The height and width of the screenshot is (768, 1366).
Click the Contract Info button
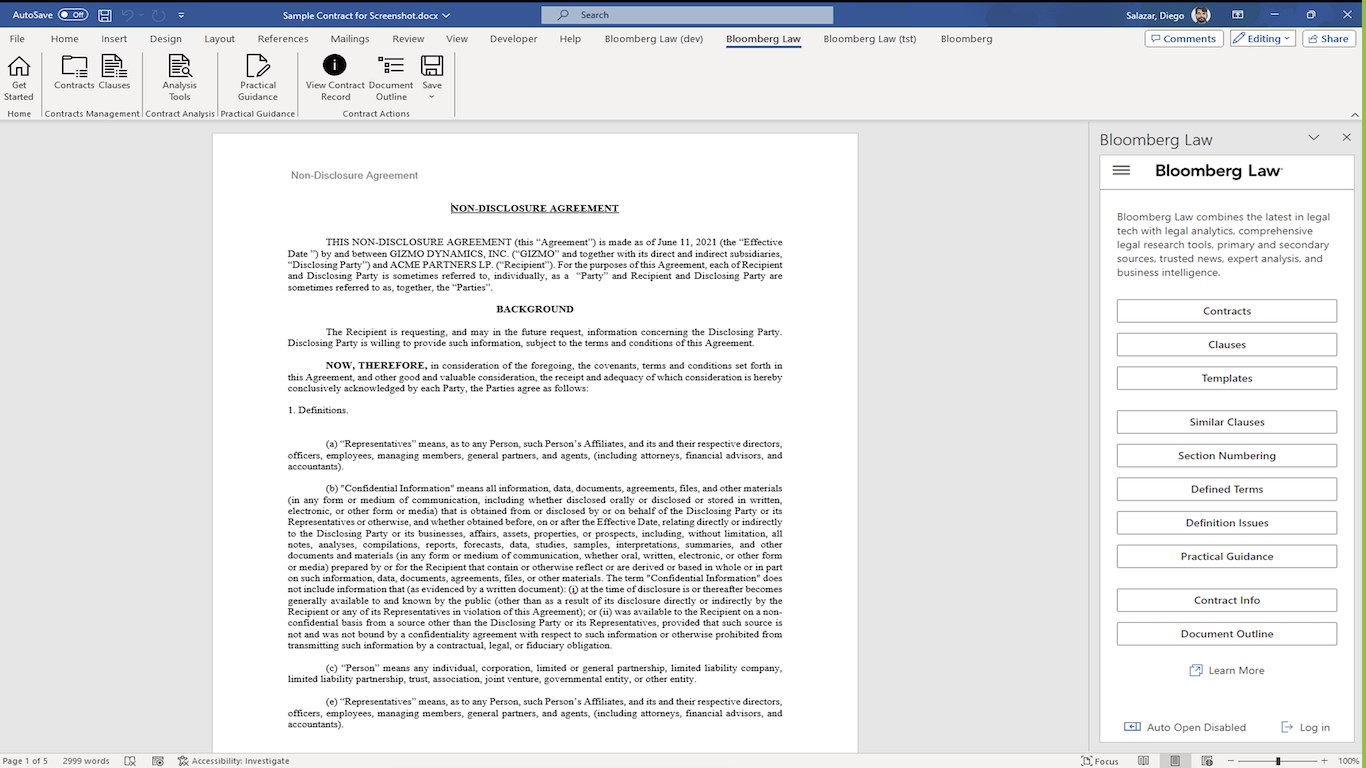tap(1226, 600)
